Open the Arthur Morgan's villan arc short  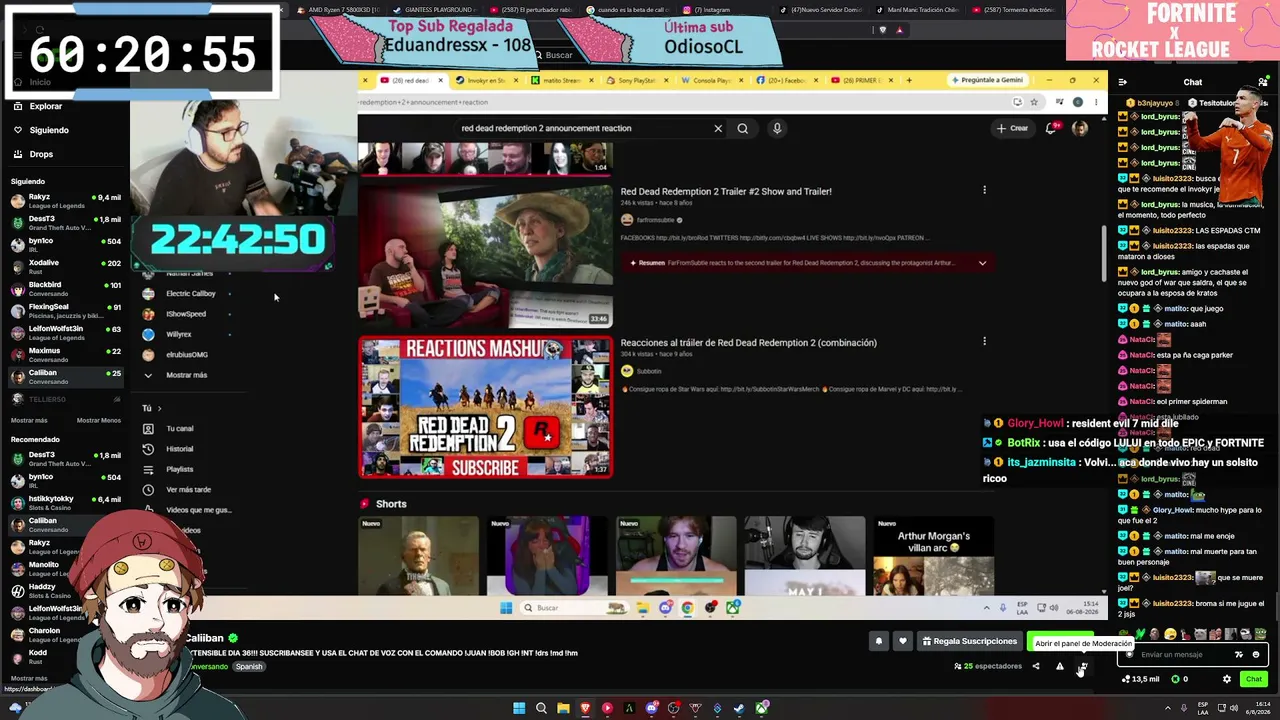[933, 556]
